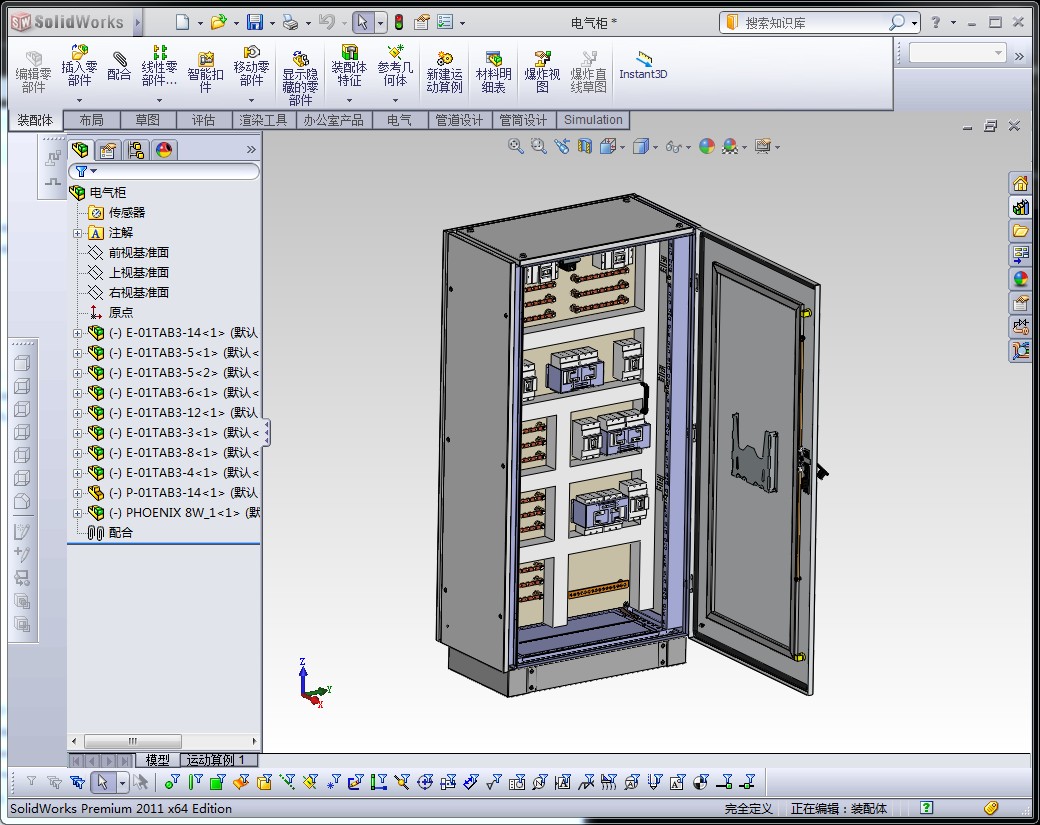Open the FeatureManager design tree tab
1040x825 pixels.
pyautogui.click(x=81, y=150)
